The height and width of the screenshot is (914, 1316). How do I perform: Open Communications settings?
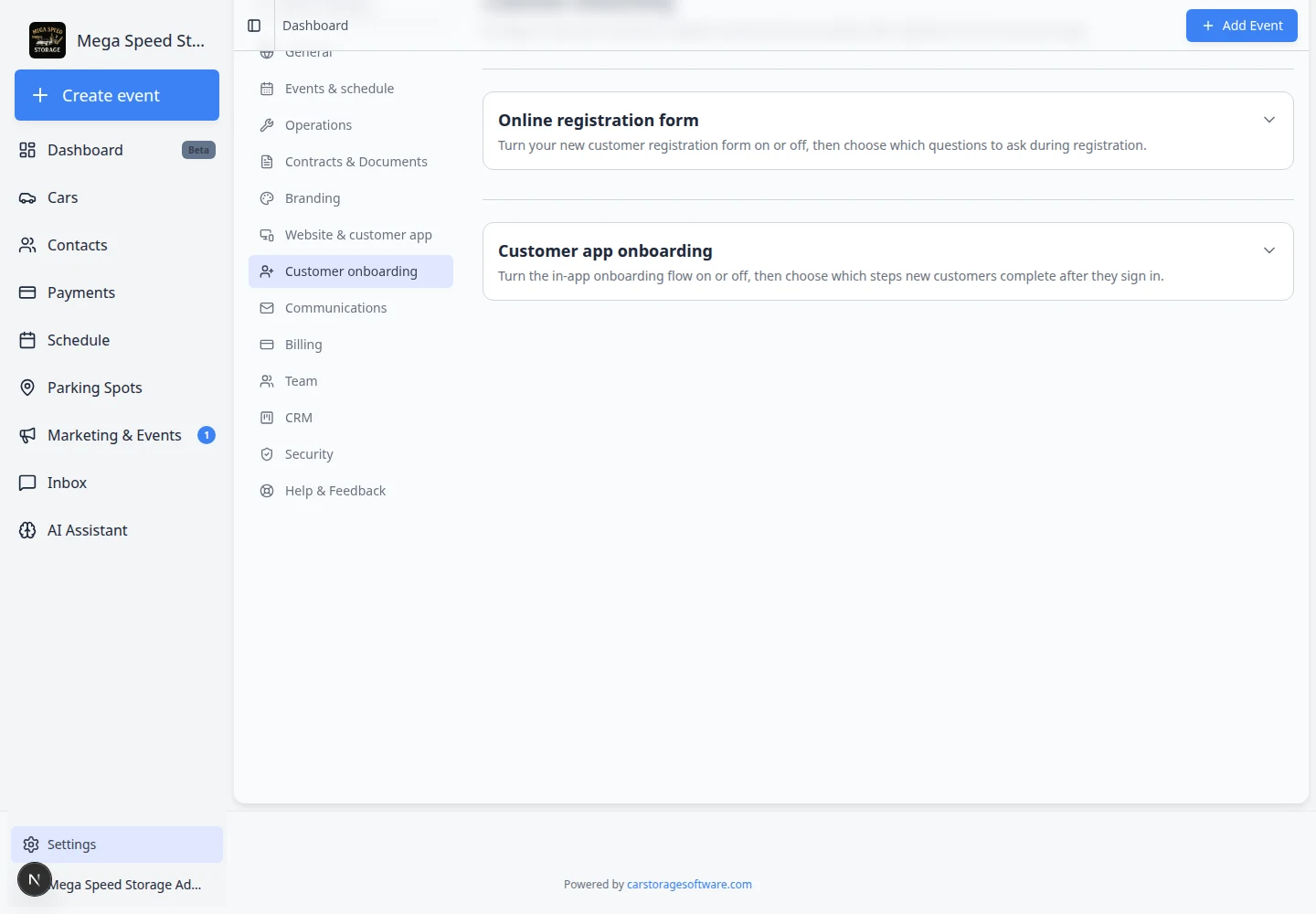(351, 308)
